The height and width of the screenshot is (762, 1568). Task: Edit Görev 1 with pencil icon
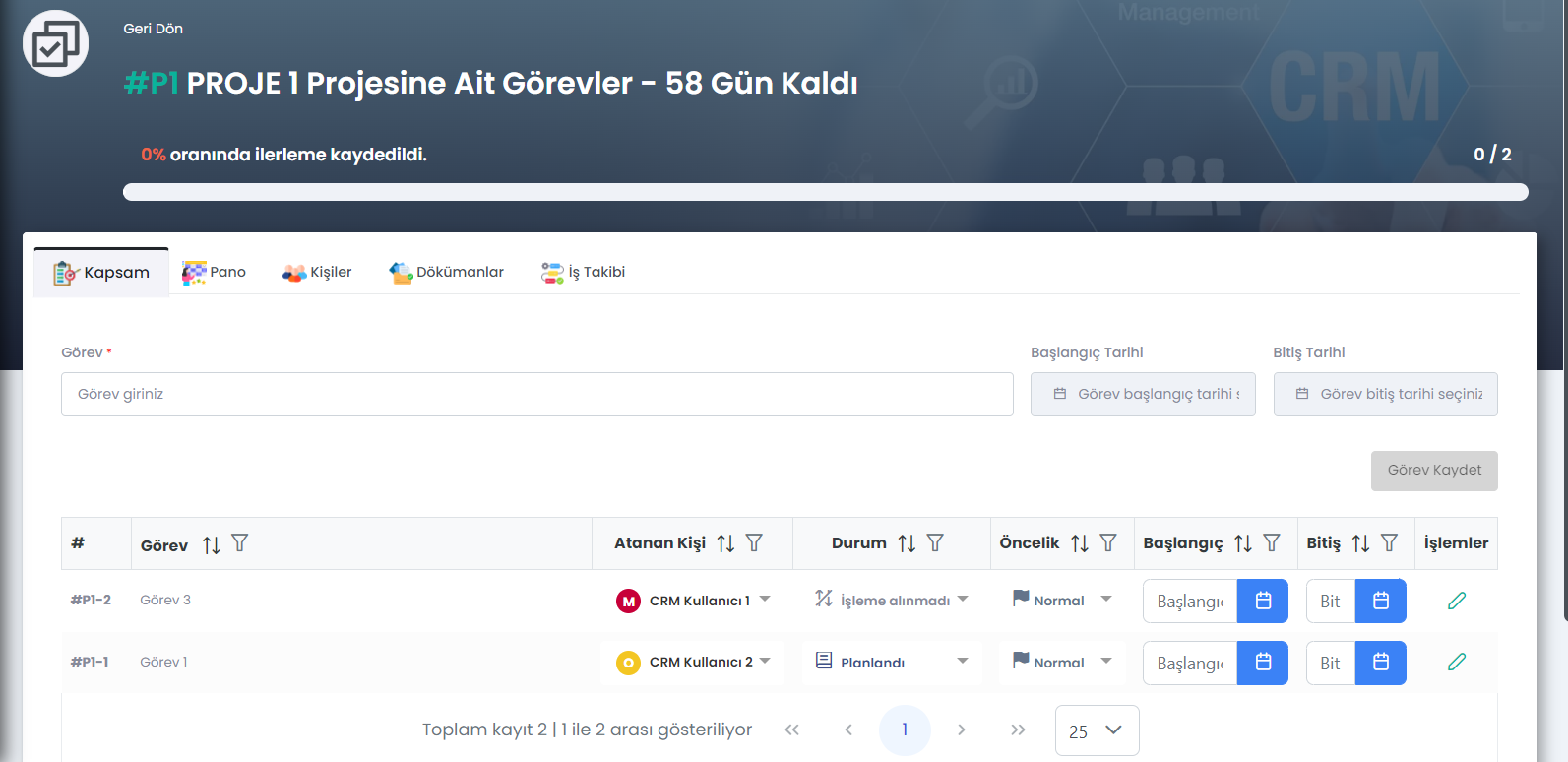(1457, 662)
